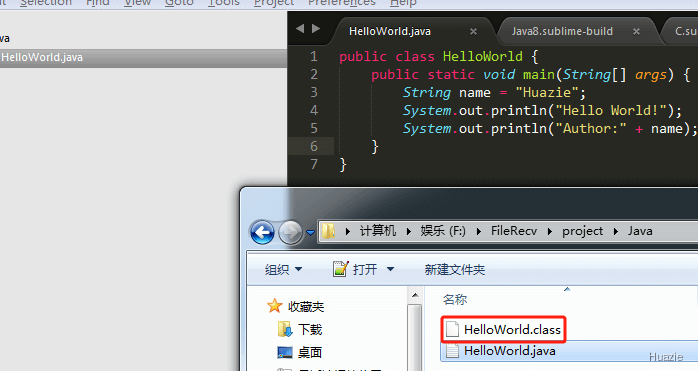Screen dimensions: 698x371
Task: Click the Explorer forward arrow button
Action: pos(290,232)
